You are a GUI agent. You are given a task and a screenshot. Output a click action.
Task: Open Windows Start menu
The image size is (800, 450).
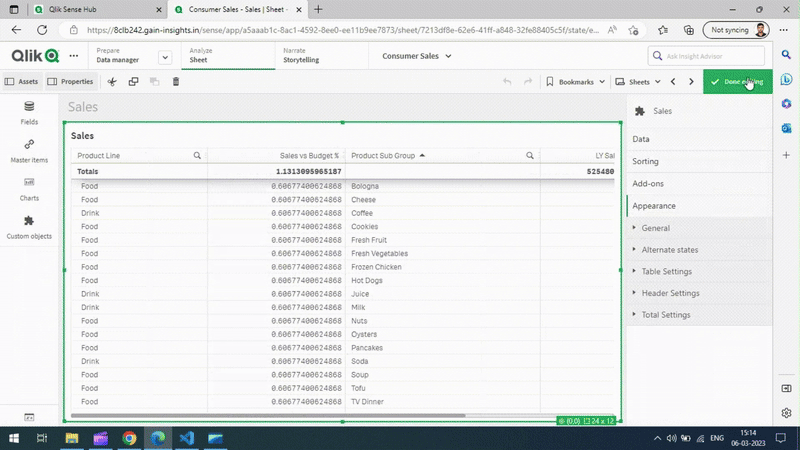click(14, 438)
